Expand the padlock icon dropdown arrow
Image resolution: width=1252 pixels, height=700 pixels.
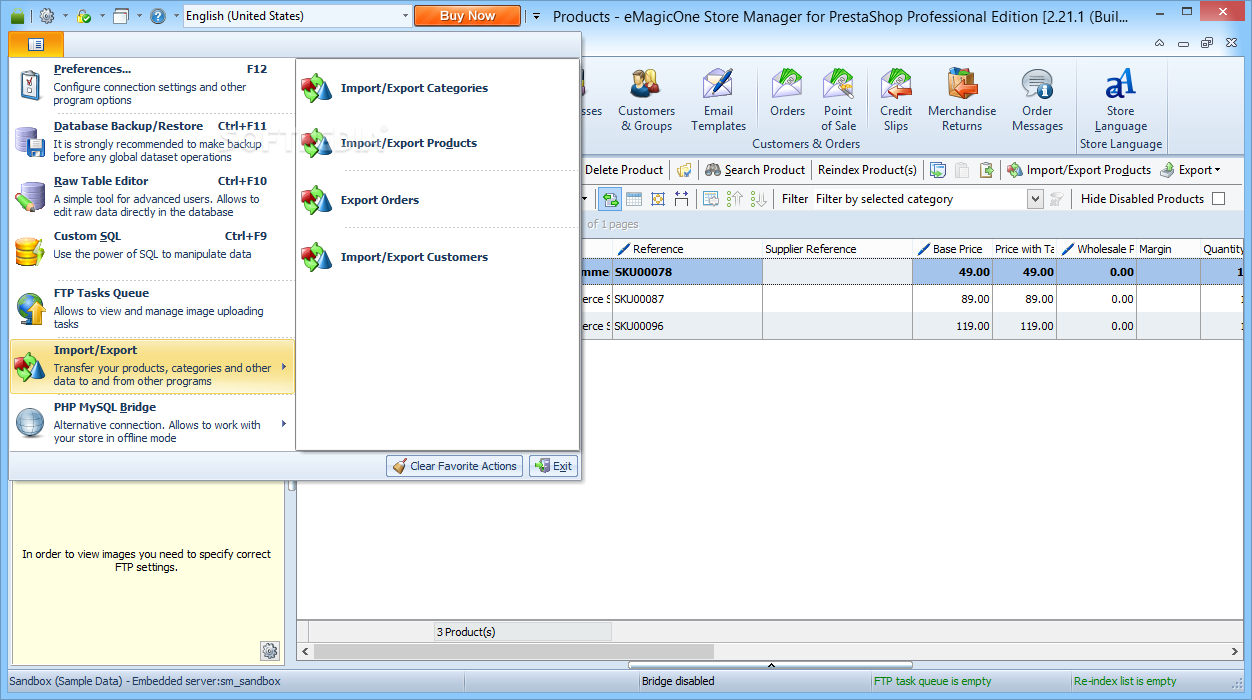[103, 16]
